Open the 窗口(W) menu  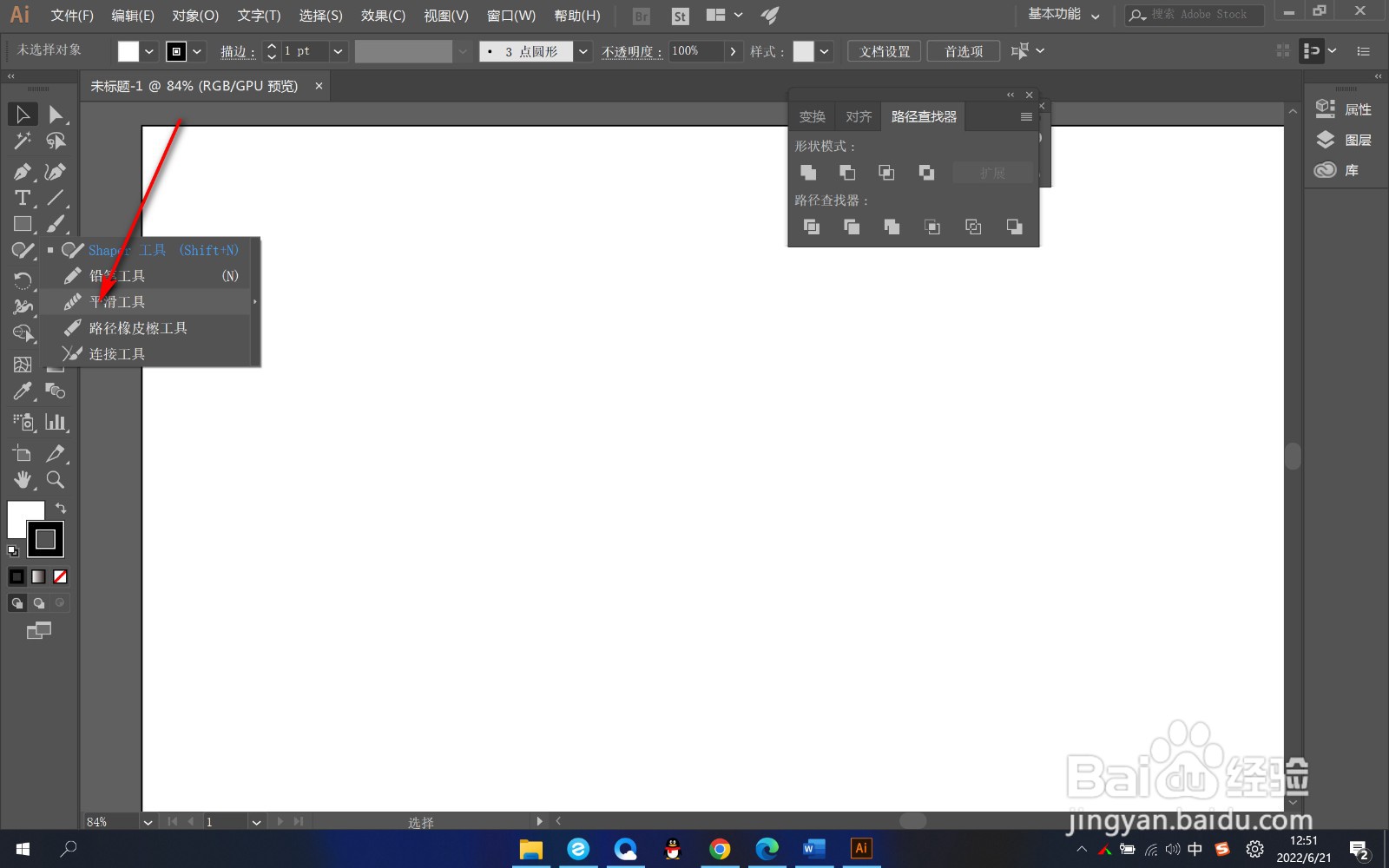(x=511, y=16)
